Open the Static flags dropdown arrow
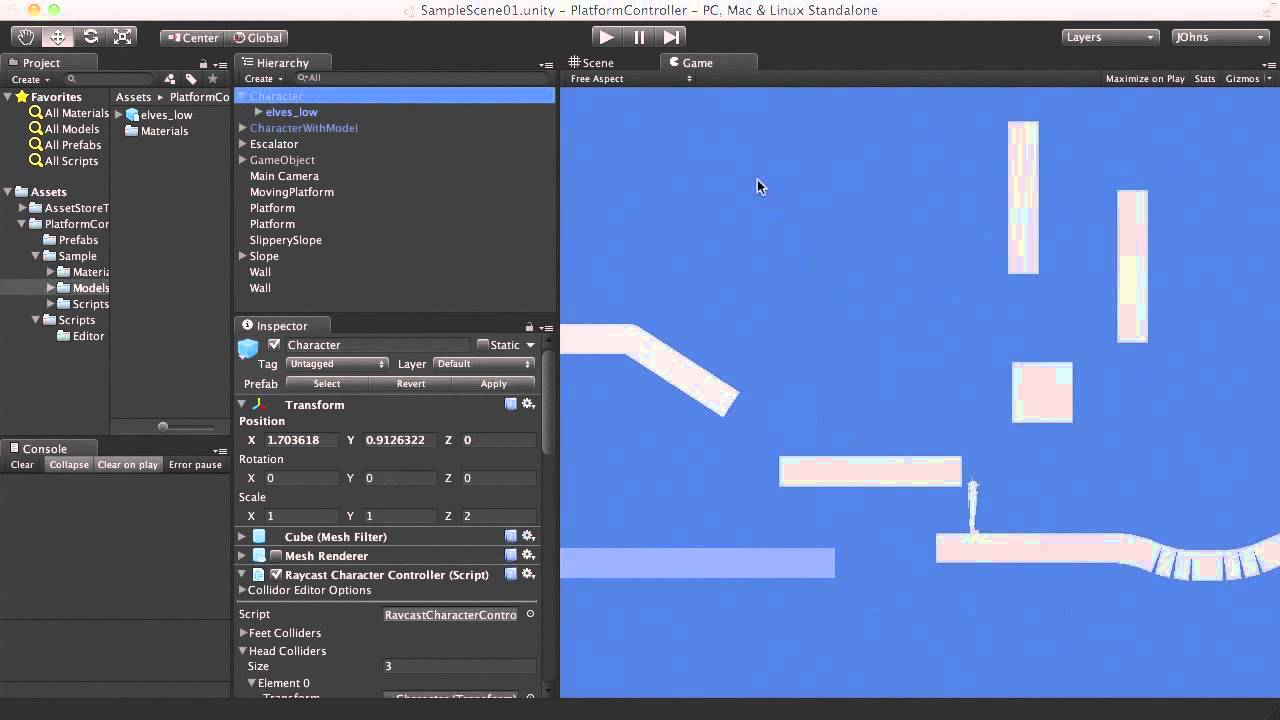The image size is (1280, 720). click(x=530, y=345)
